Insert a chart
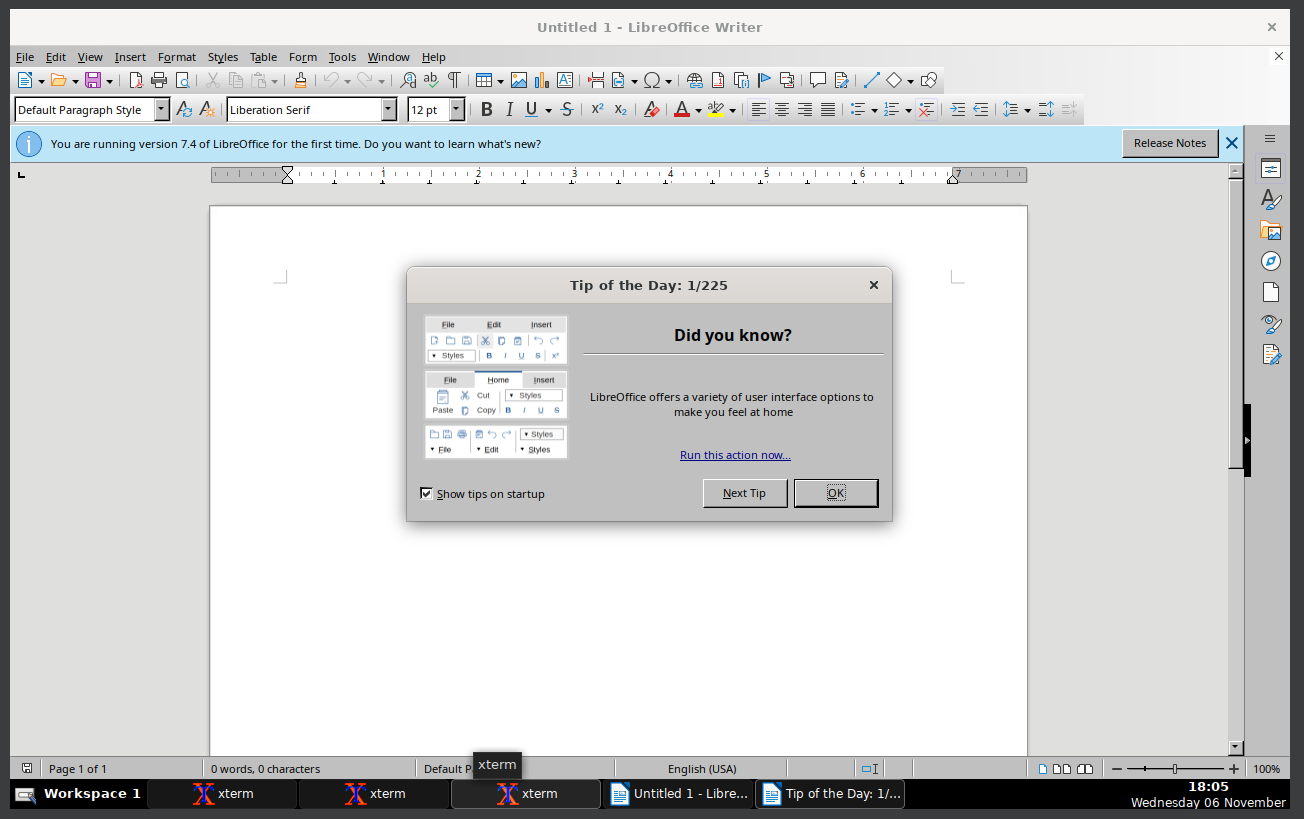This screenshot has width=1304, height=819. pos(541,80)
